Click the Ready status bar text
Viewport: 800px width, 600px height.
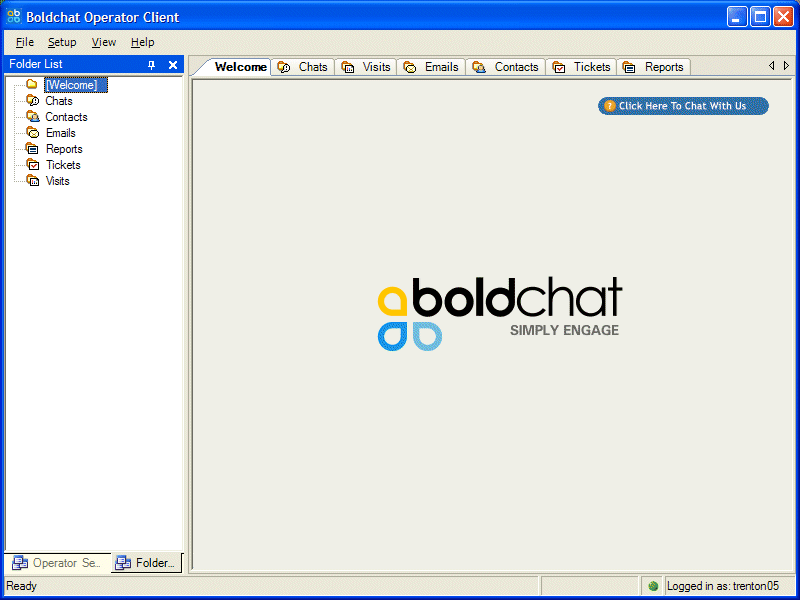click(x=21, y=586)
